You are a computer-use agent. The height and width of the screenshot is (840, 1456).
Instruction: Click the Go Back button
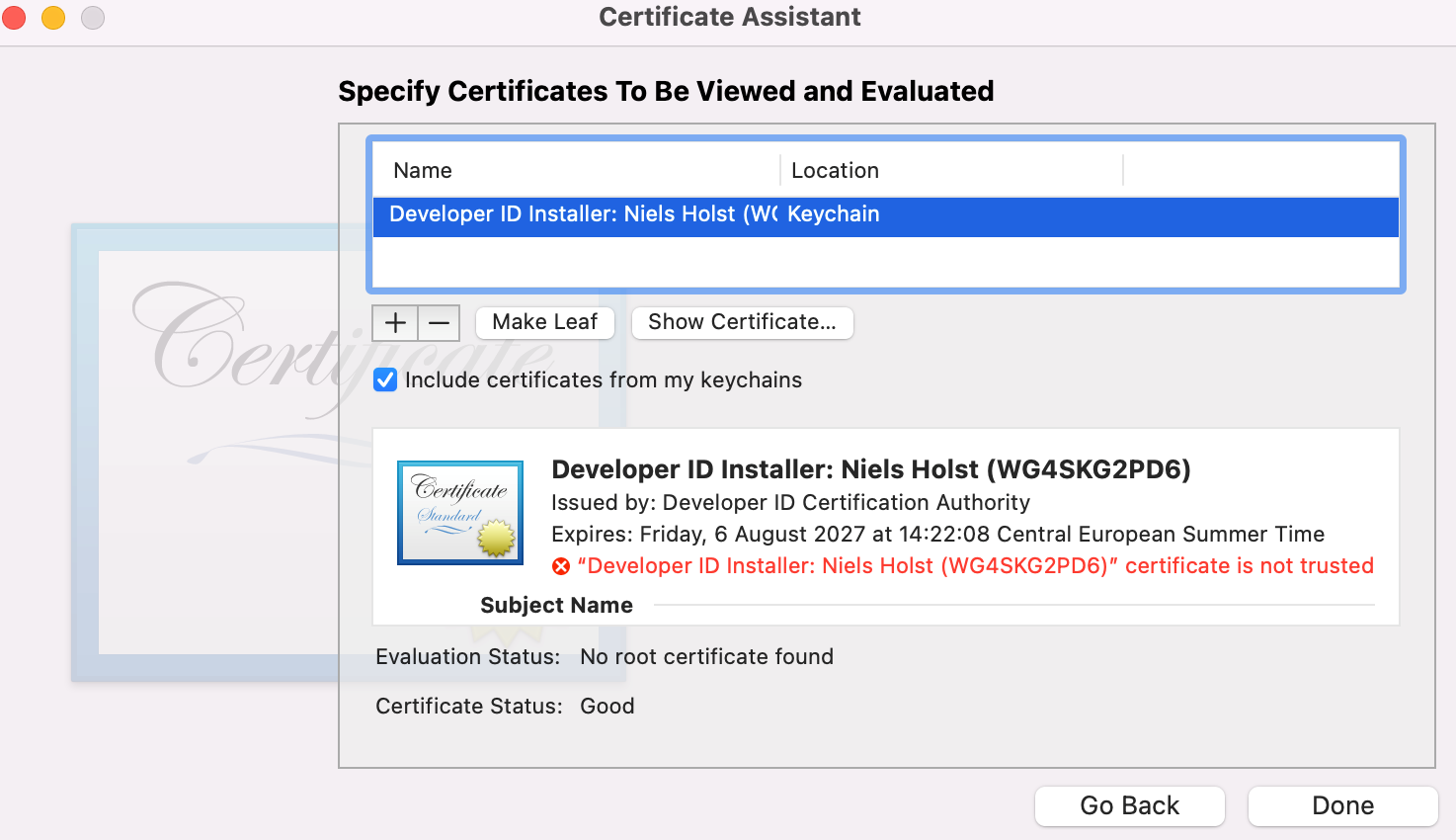click(x=1129, y=805)
